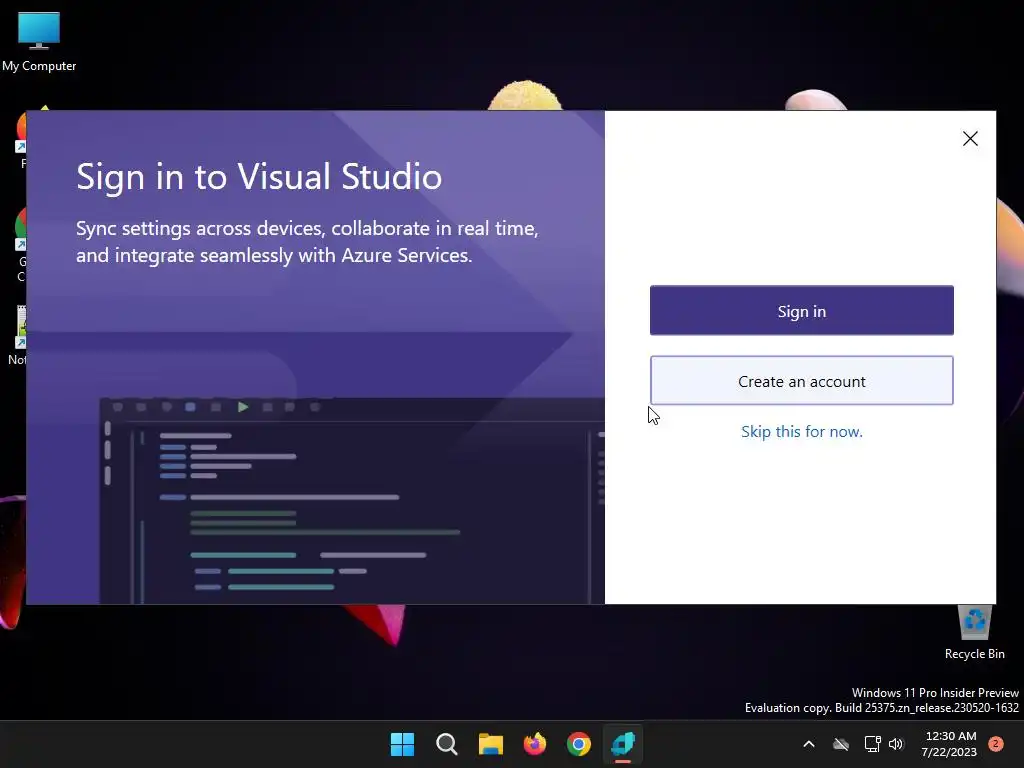Open the notification badge showing 2
This screenshot has width=1024, height=768.
tap(996, 744)
